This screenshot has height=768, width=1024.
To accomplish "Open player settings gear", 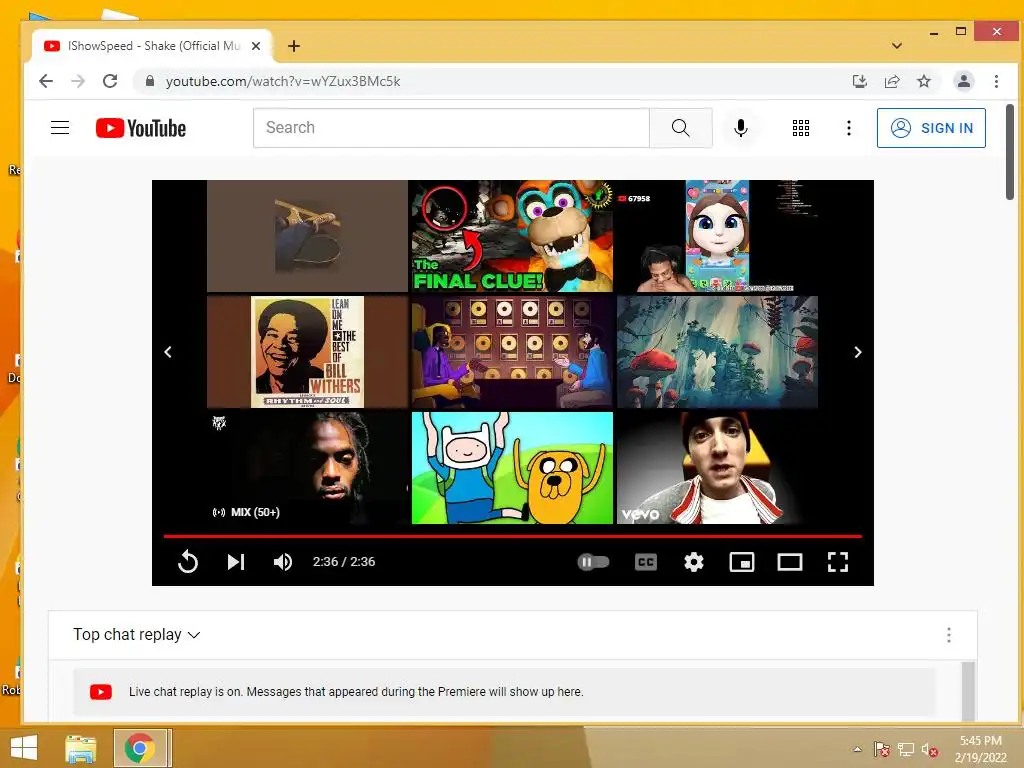I will tap(694, 562).
